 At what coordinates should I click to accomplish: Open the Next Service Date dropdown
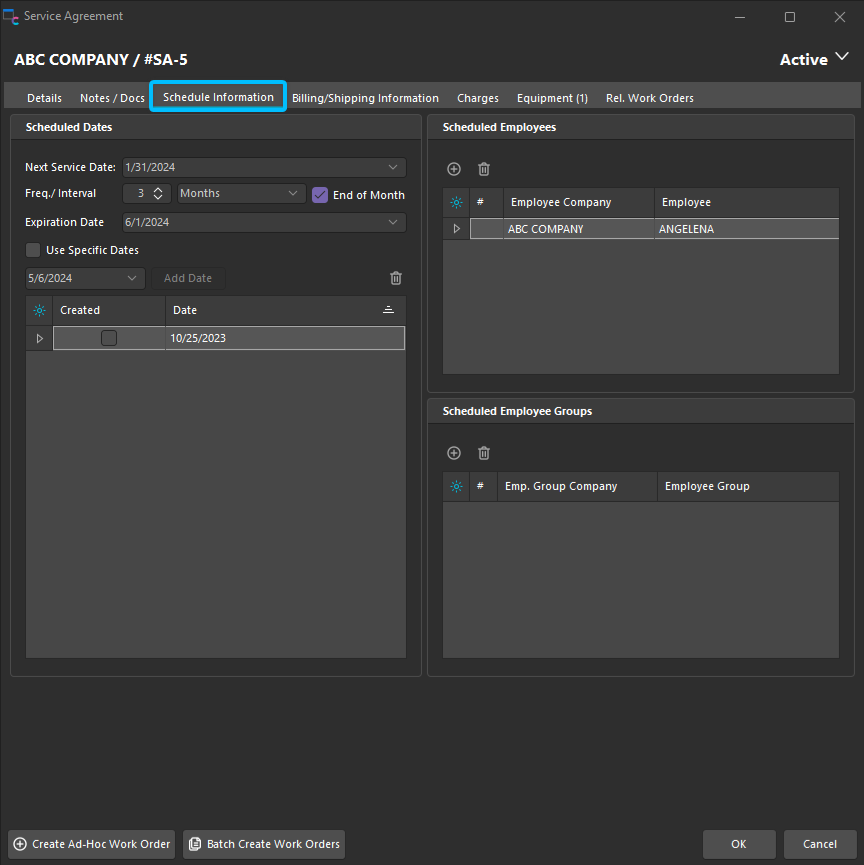pos(393,167)
